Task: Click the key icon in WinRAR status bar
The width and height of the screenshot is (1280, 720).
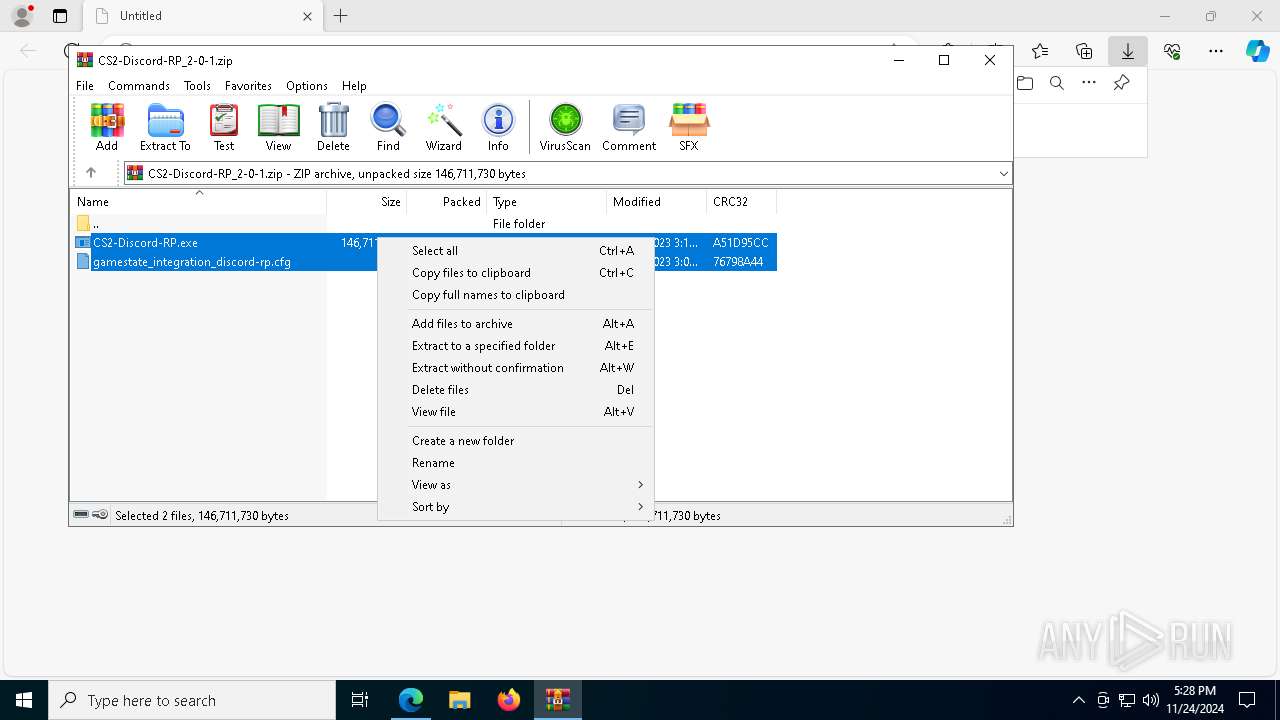Action: click(100, 515)
